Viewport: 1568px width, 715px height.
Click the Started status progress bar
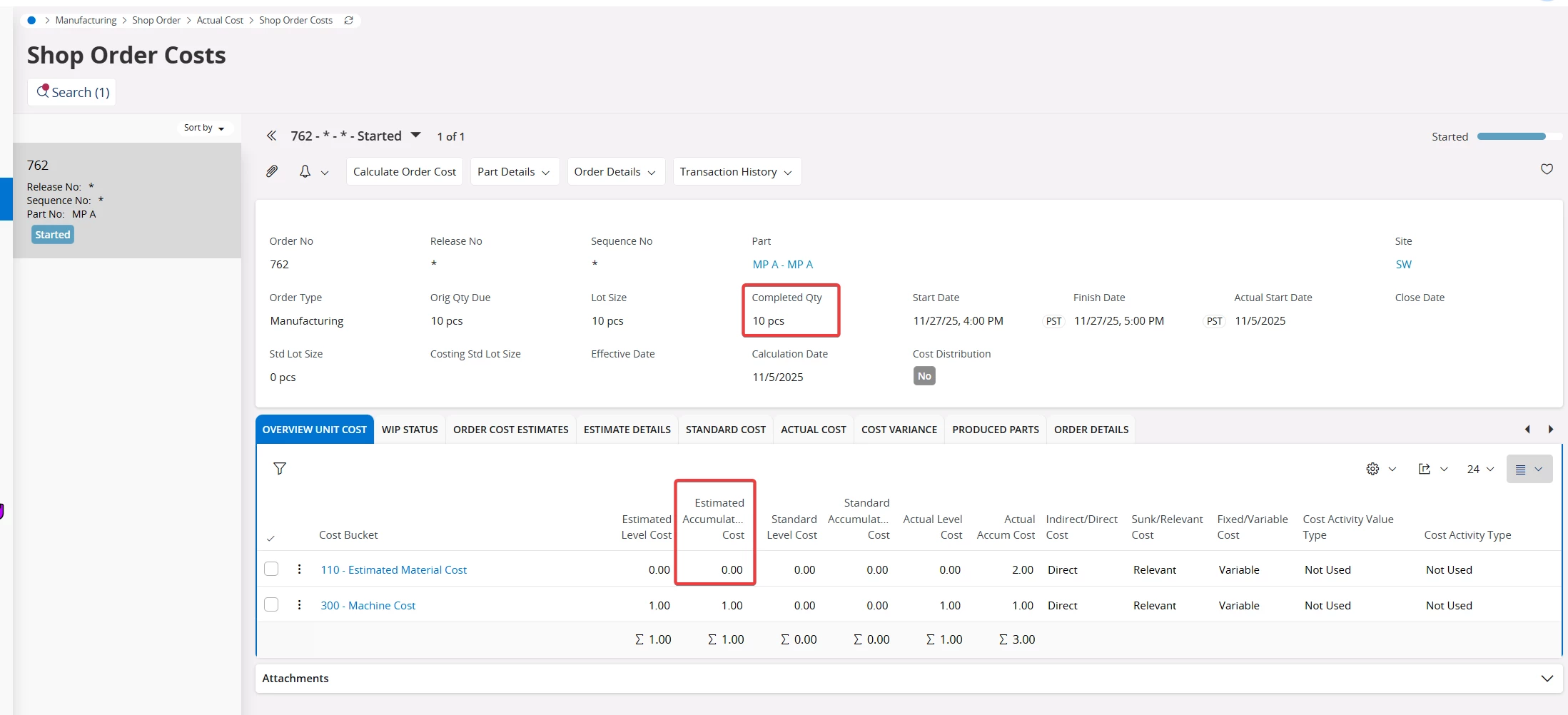1511,136
